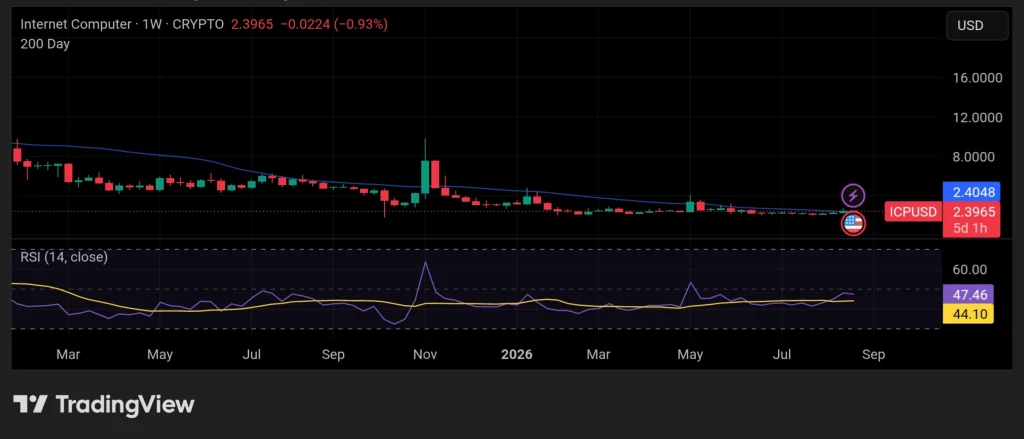The image size is (1024, 439).
Task: Open the USD currency selector
Action: click(x=977, y=25)
